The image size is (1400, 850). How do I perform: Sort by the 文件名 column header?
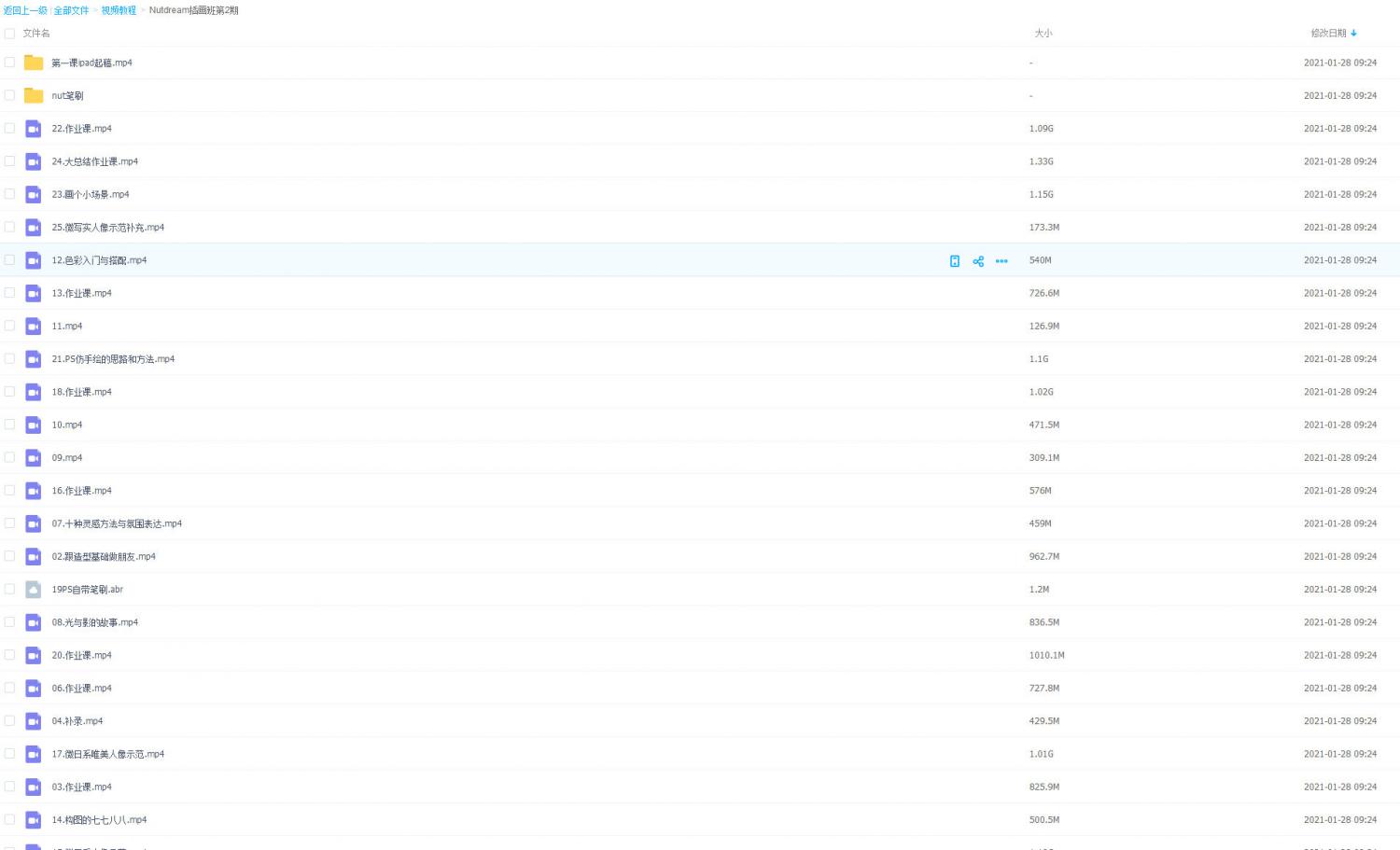pyautogui.click(x=36, y=34)
